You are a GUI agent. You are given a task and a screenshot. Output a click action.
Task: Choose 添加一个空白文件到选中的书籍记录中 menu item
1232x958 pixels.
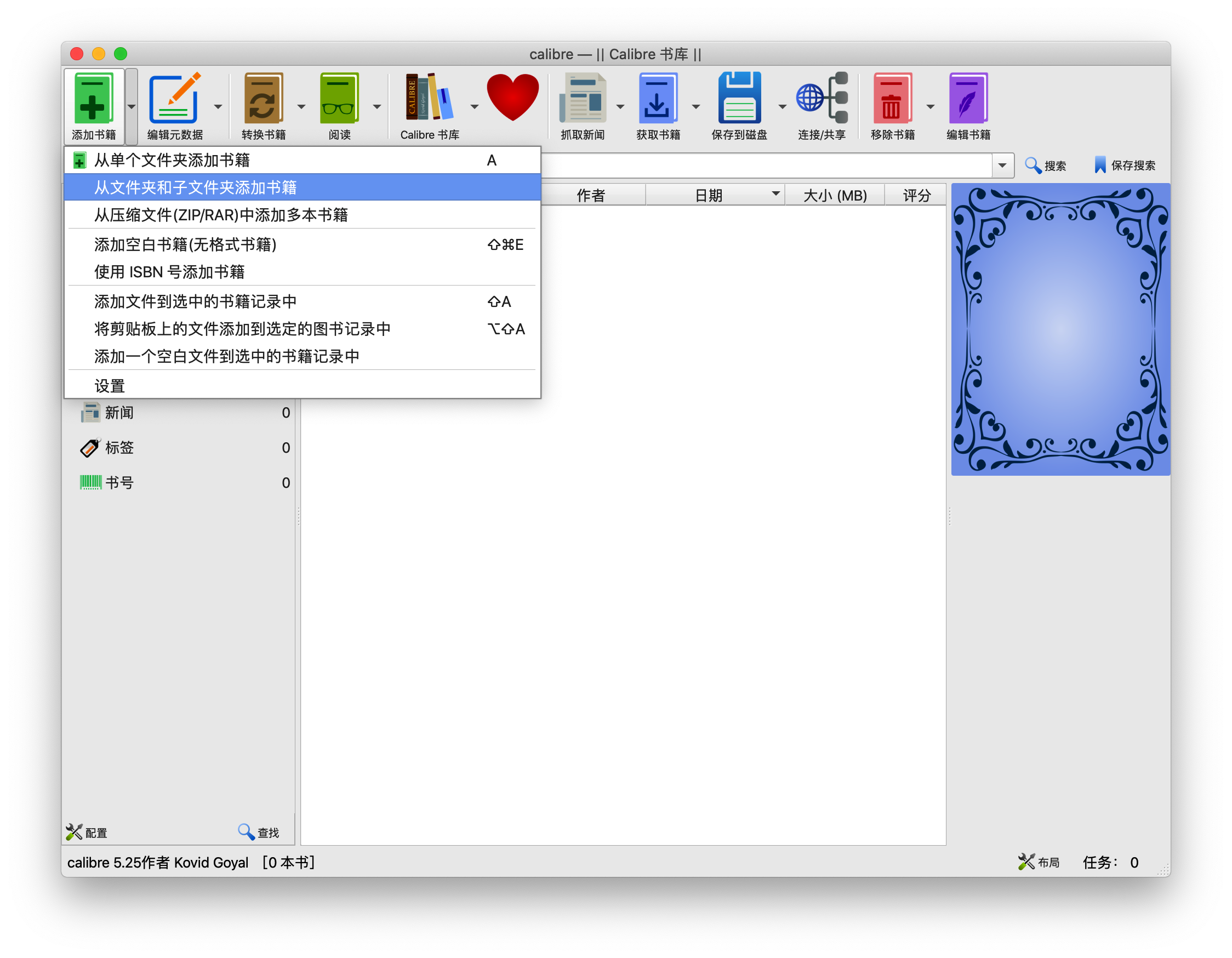pyautogui.click(x=303, y=356)
